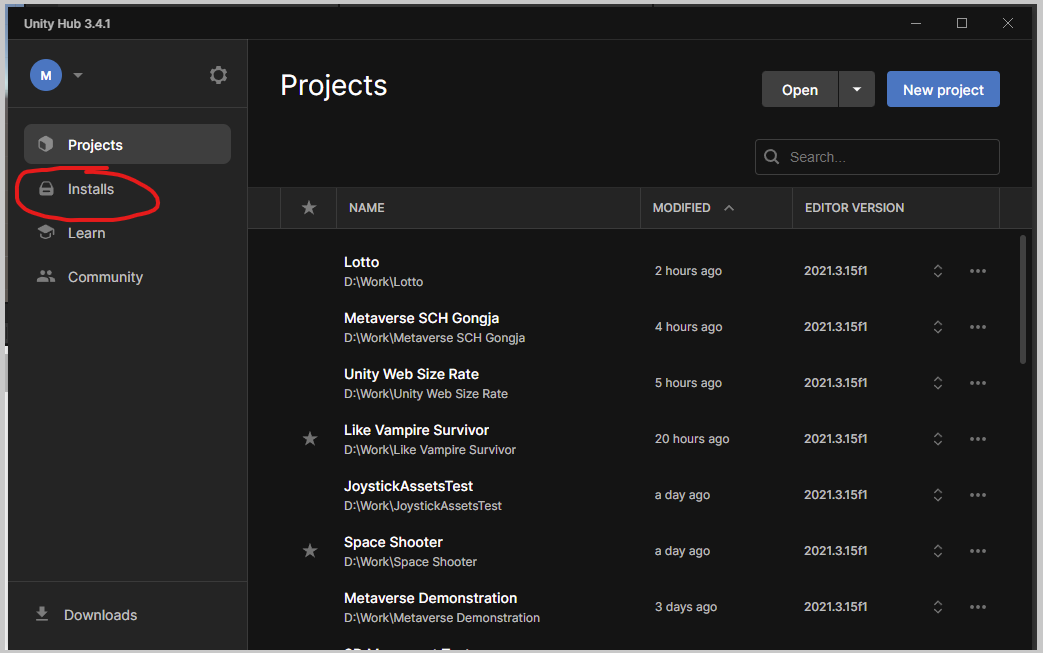
Task: Focus the project Search field
Action: tap(877, 157)
